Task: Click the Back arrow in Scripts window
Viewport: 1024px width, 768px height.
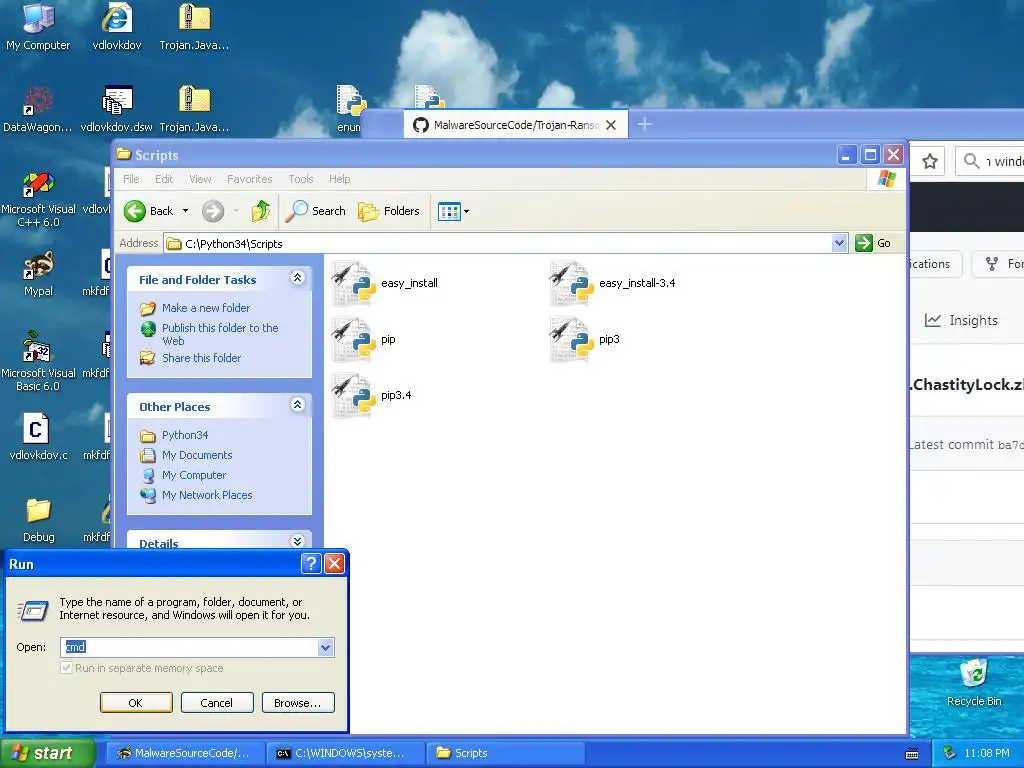Action: 135,211
